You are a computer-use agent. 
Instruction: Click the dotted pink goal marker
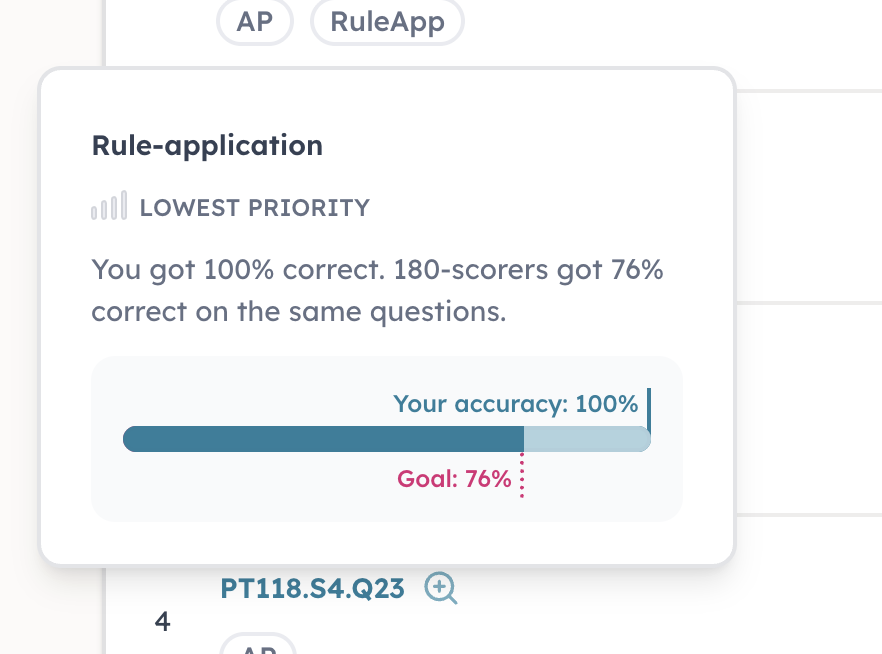522,475
